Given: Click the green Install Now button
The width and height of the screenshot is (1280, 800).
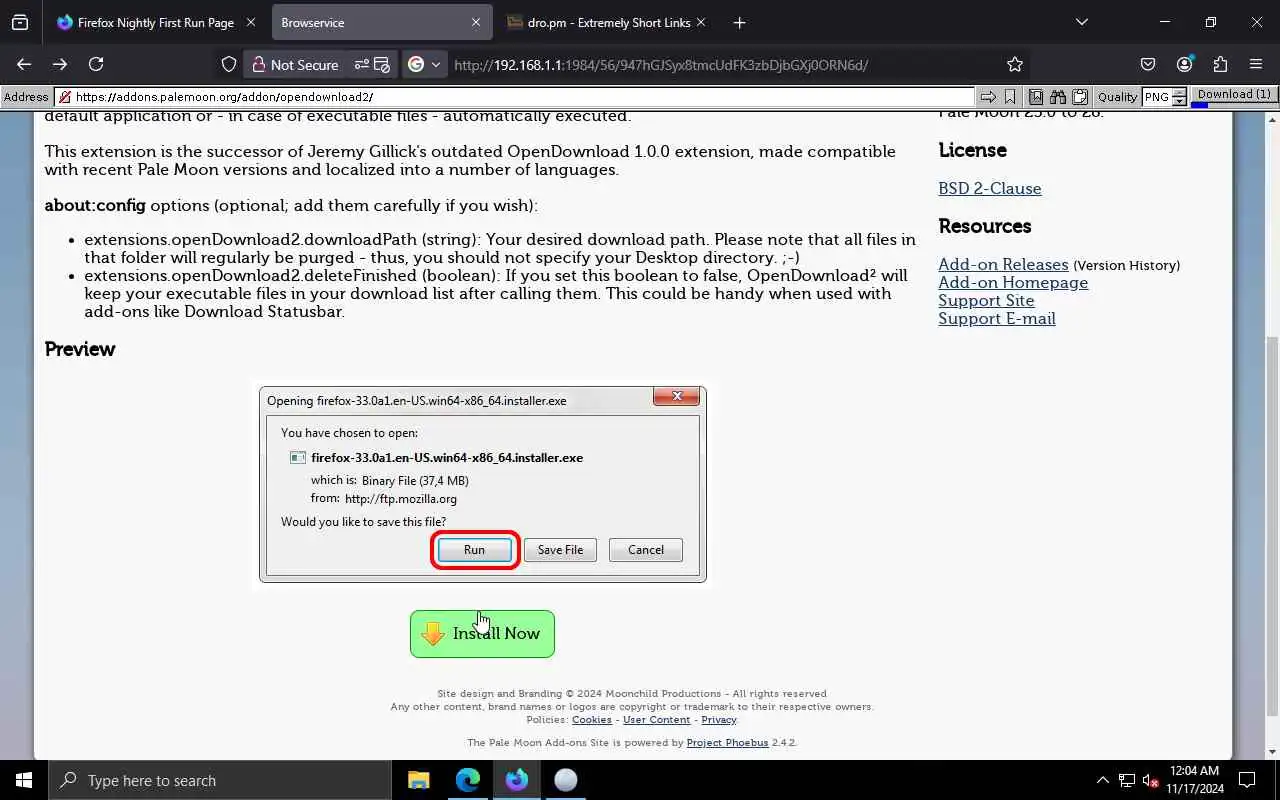Looking at the screenshot, I should click(x=482, y=634).
